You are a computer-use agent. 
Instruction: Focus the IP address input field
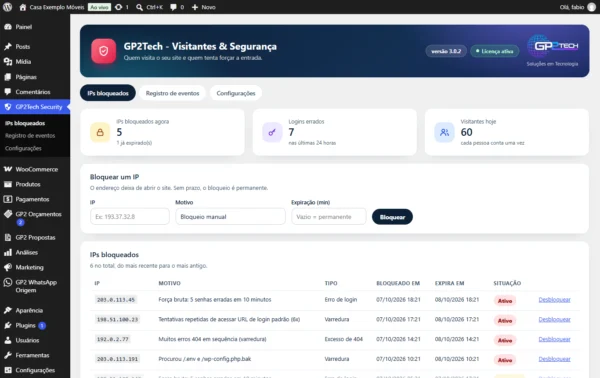click(130, 217)
